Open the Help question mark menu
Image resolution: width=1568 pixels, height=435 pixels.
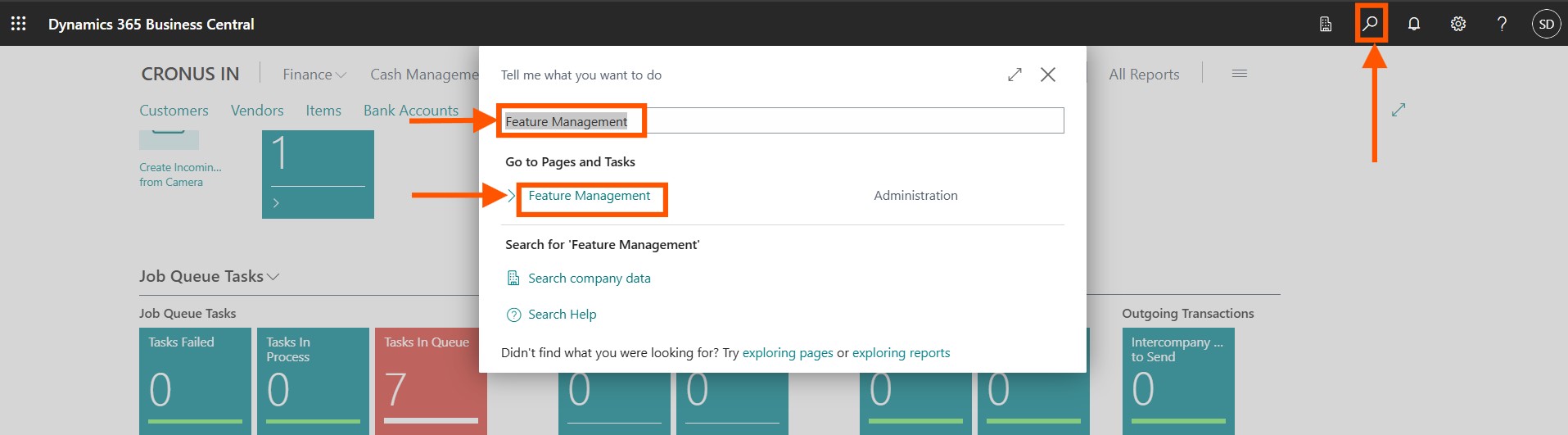click(x=1502, y=24)
